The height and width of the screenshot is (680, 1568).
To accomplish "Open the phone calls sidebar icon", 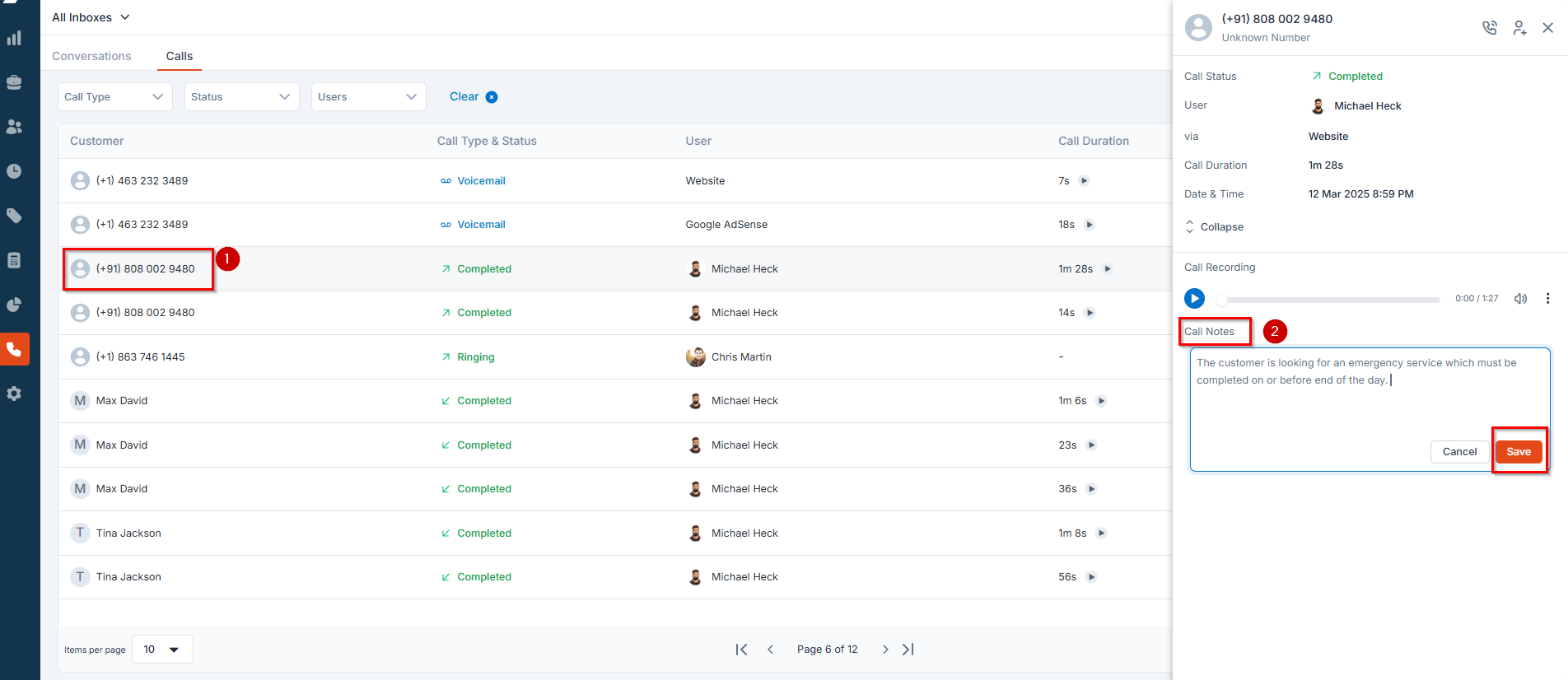I will [x=14, y=349].
